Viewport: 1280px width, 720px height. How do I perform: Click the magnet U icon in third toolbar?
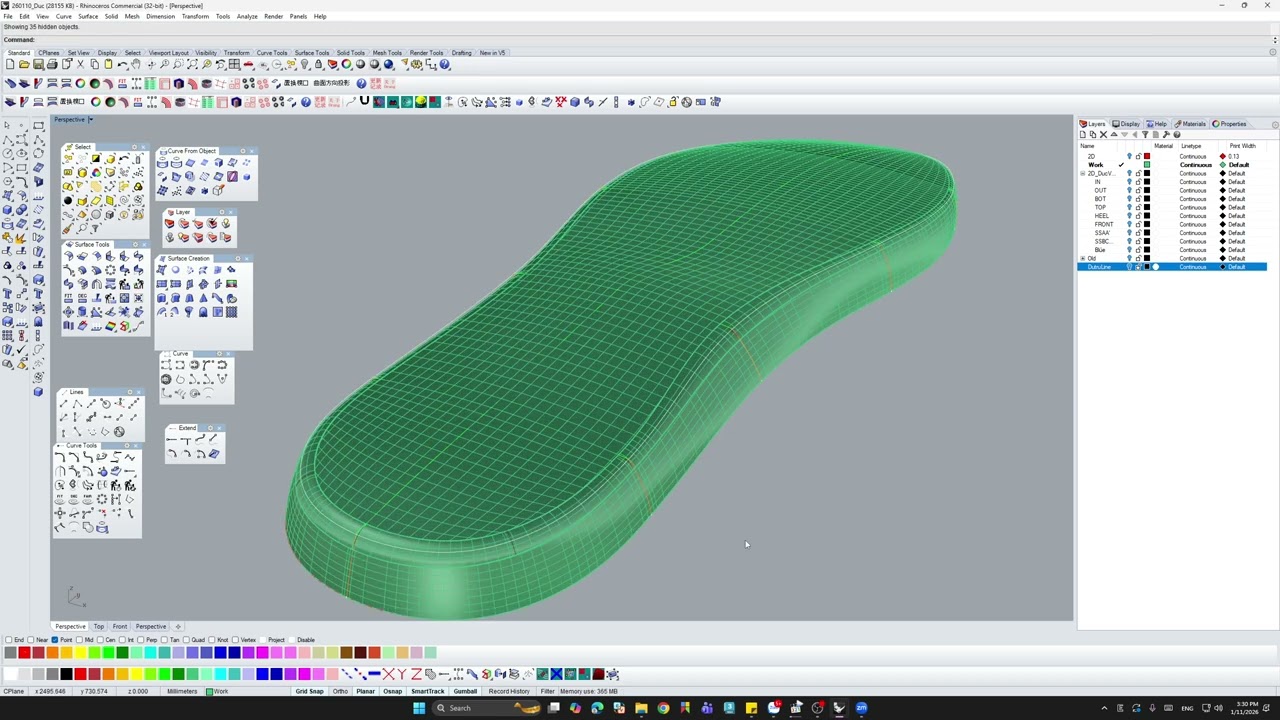point(365,101)
